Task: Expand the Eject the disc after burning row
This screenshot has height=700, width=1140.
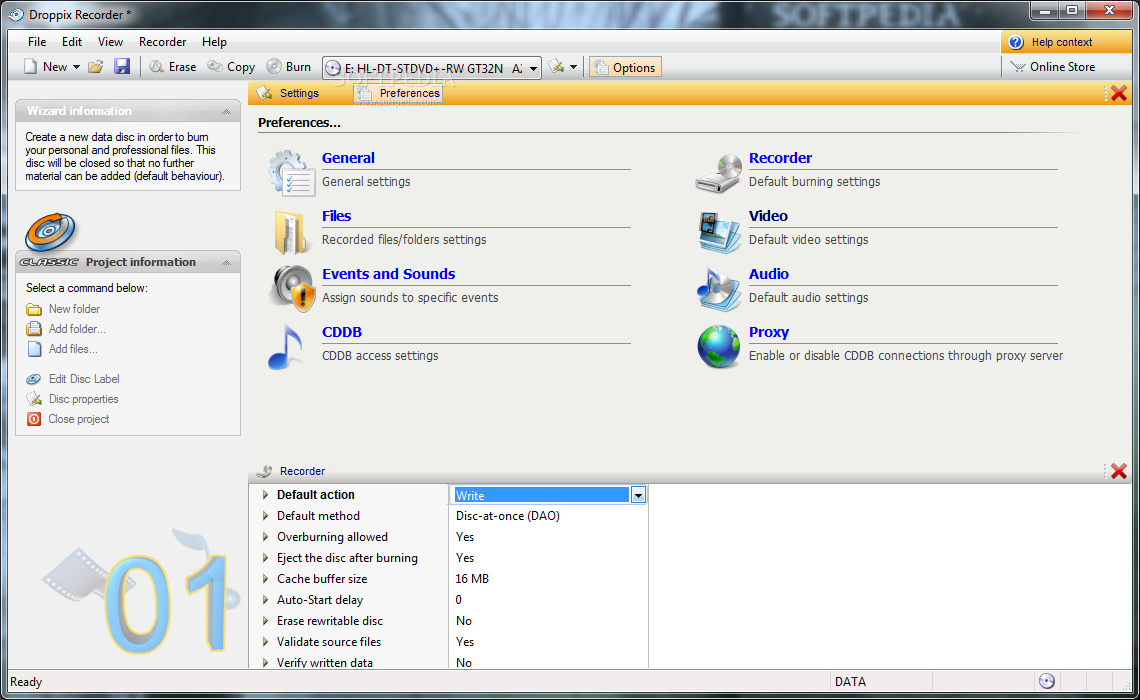Action: [x=265, y=558]
